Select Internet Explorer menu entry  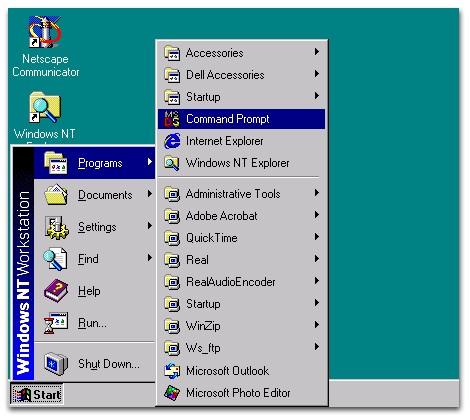pos(241,141)
